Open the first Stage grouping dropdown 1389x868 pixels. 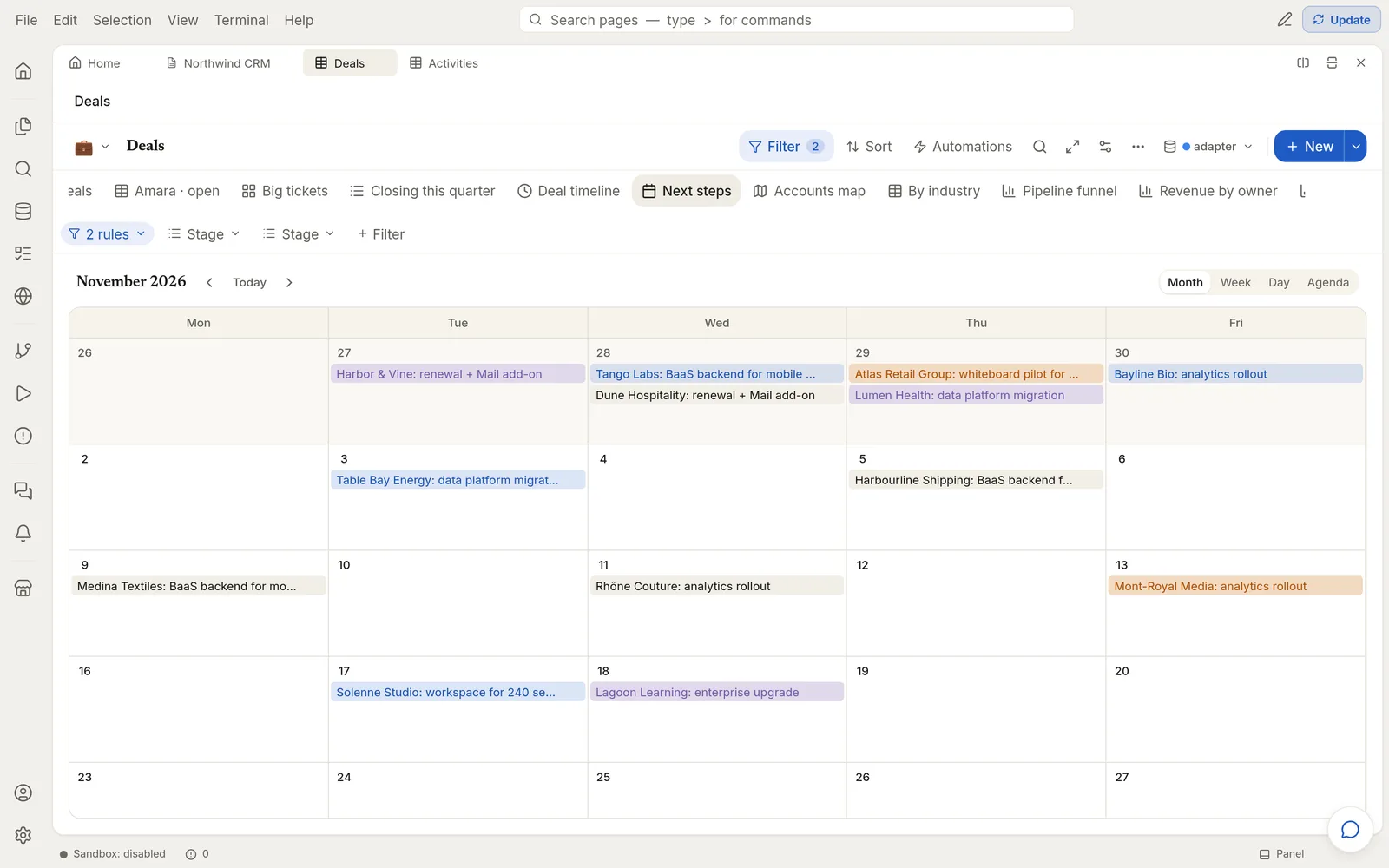tap(204, 234)
